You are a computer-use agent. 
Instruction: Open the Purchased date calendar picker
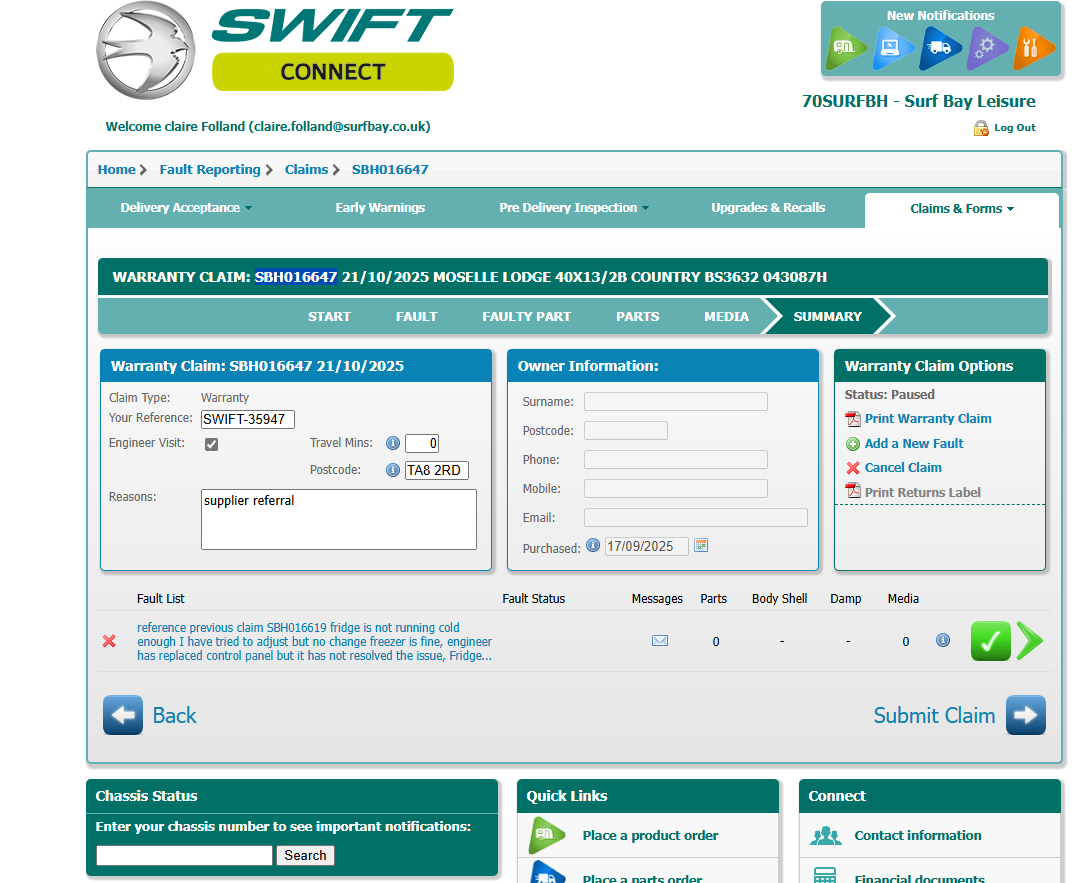coord(701,545)
